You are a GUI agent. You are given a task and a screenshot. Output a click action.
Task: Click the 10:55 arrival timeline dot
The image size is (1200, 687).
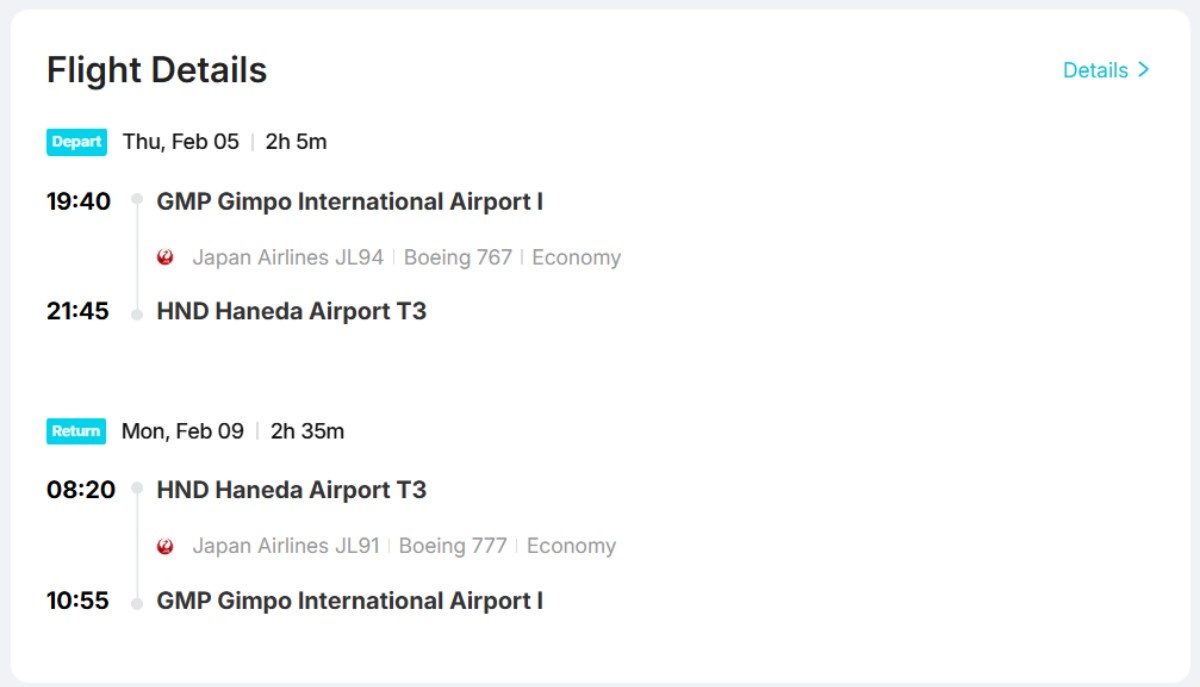[137, 604]
